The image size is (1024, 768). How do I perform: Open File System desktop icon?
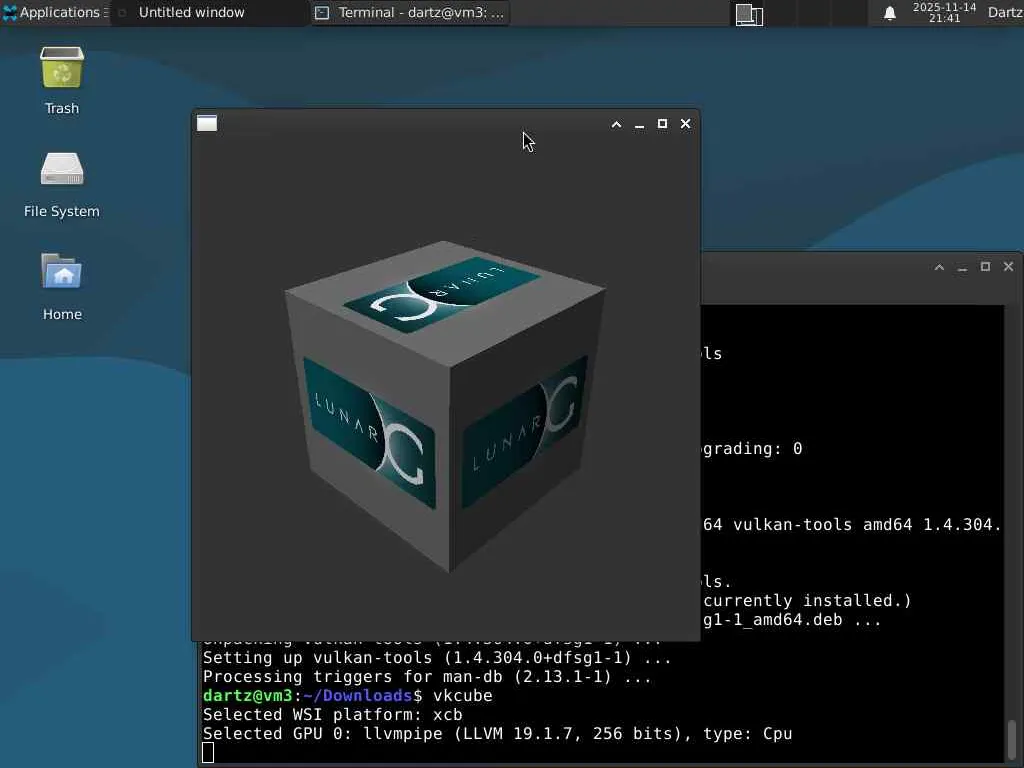tap(62, 184)
